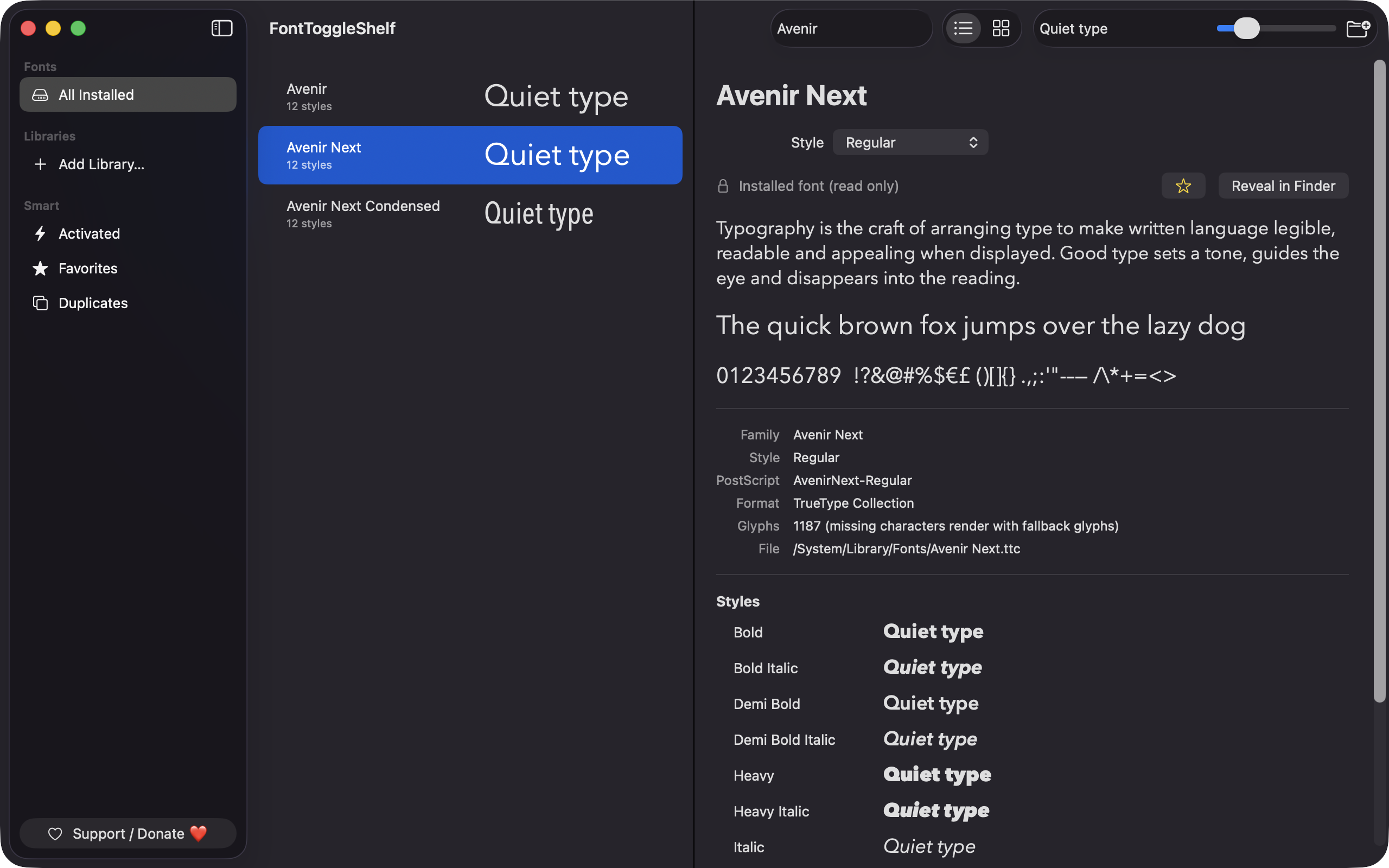1389x868 pixels.
Task: Adjust the preview size slider
Action: [1277, 28]
